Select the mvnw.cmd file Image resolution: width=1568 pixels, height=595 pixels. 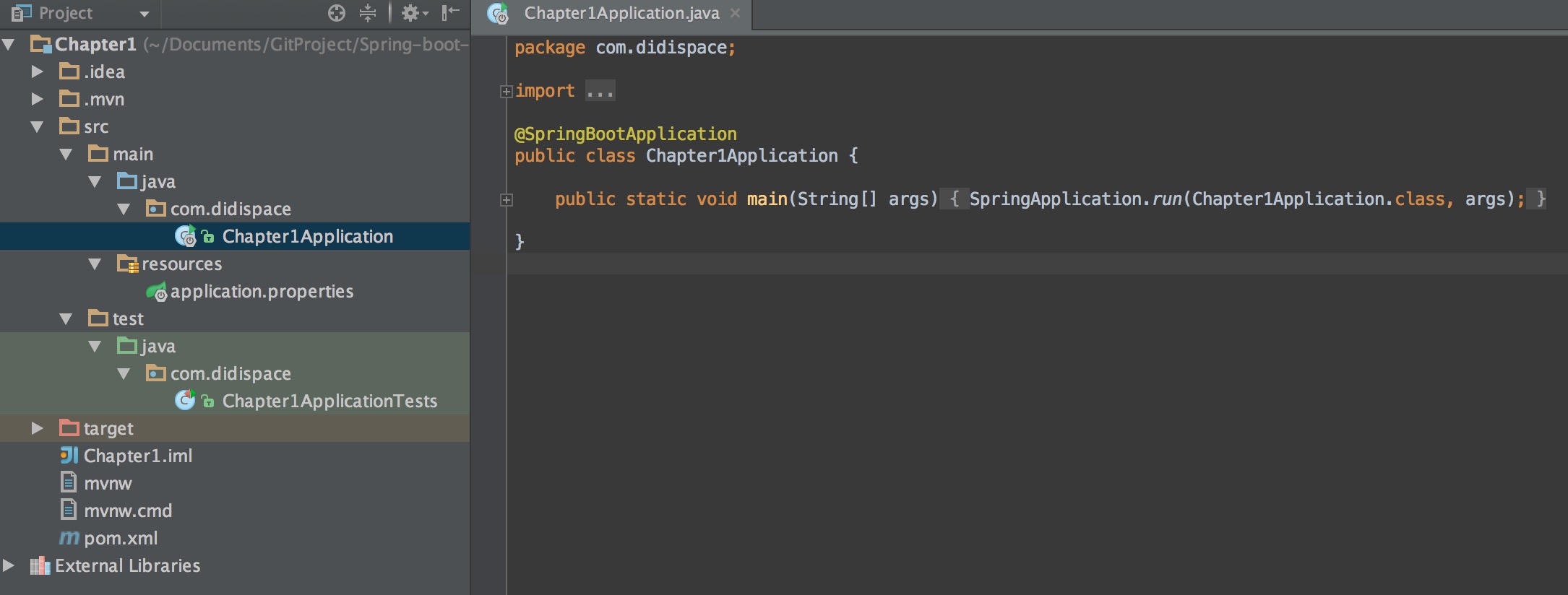(x=128, y=511)
